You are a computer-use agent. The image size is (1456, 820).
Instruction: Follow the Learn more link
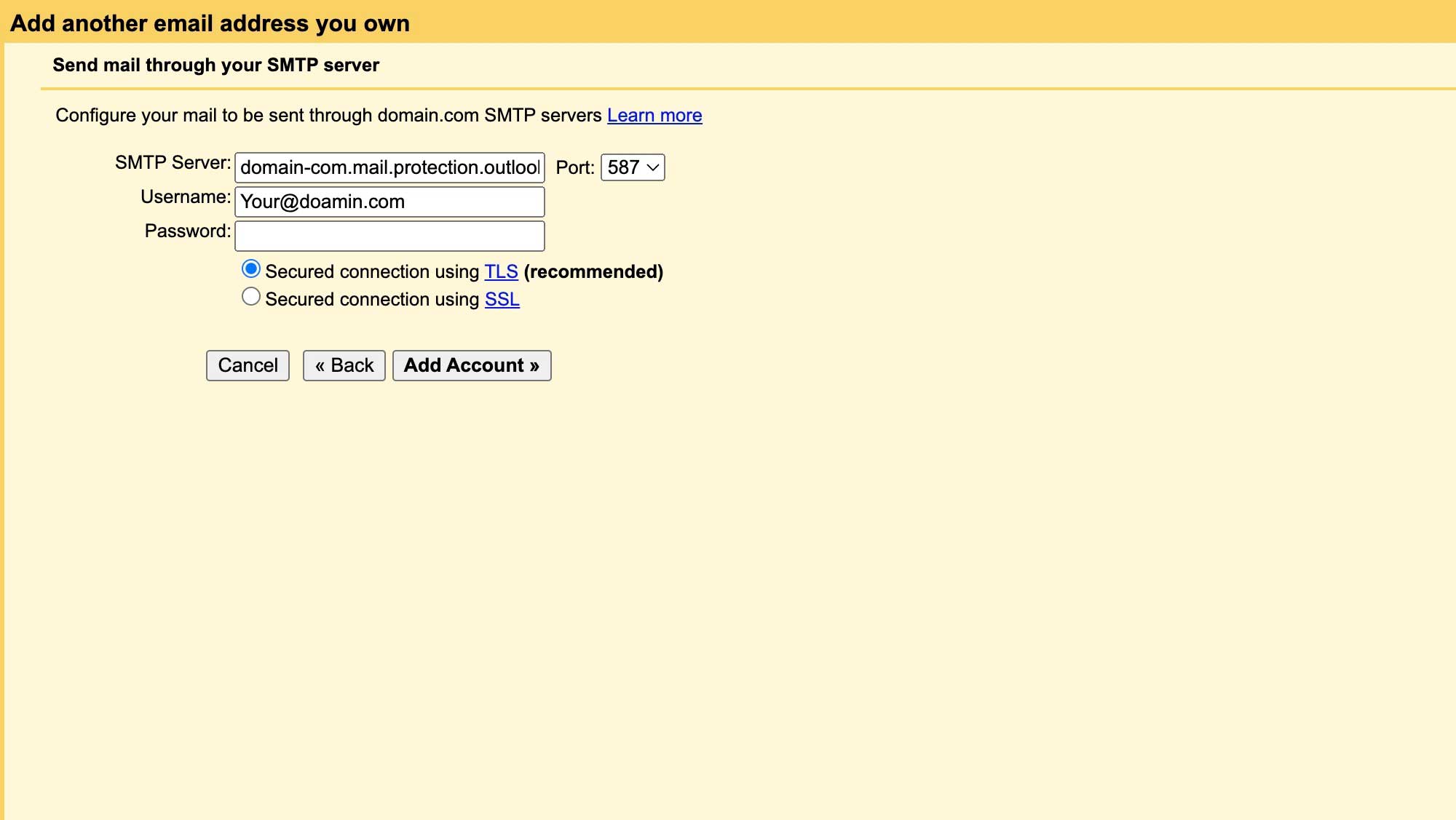point(654,115)
